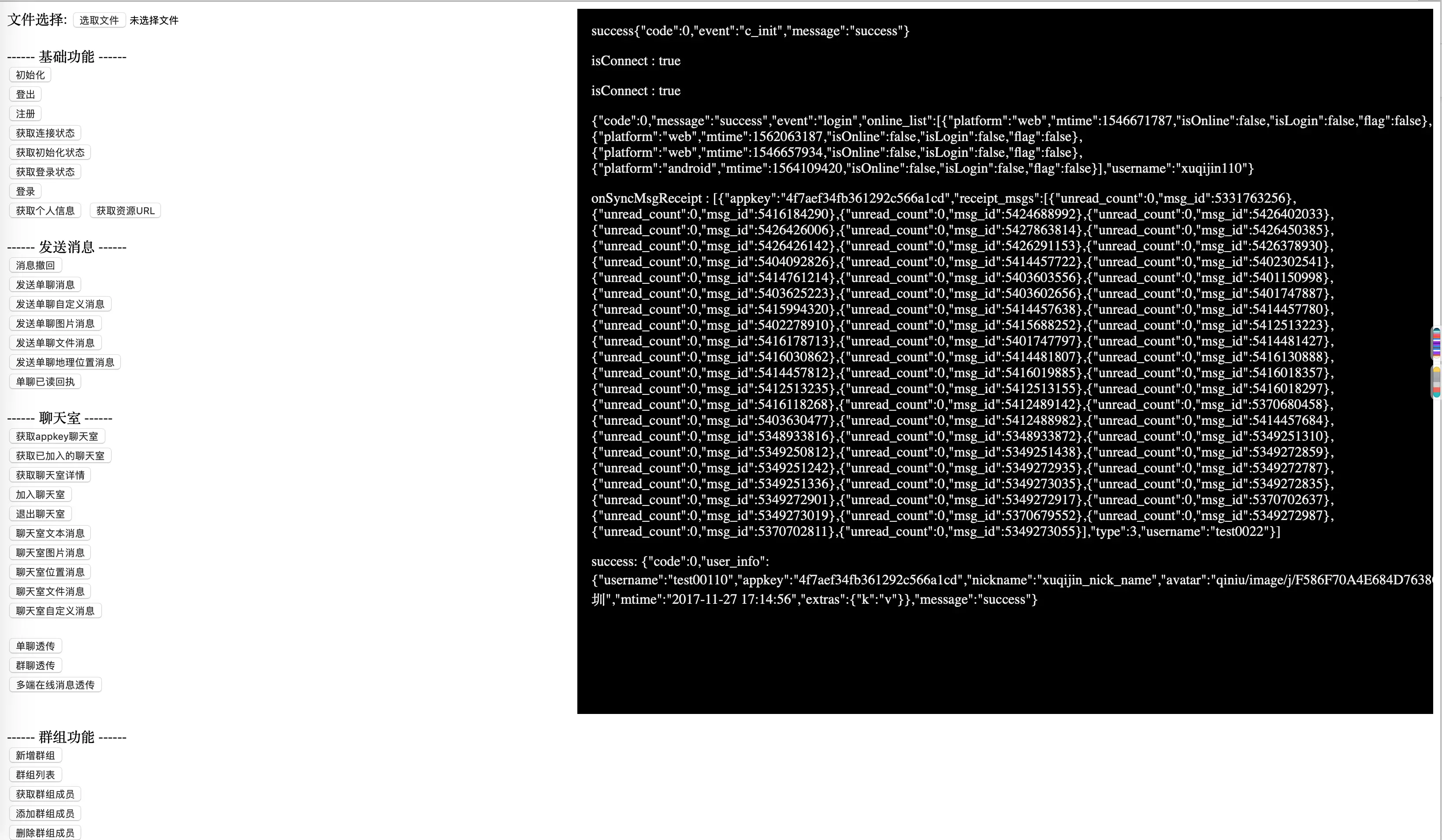Click 发送单聊图片消息 button
The height and width of the screenshot is (840, 1442).
tap(56, 324)
